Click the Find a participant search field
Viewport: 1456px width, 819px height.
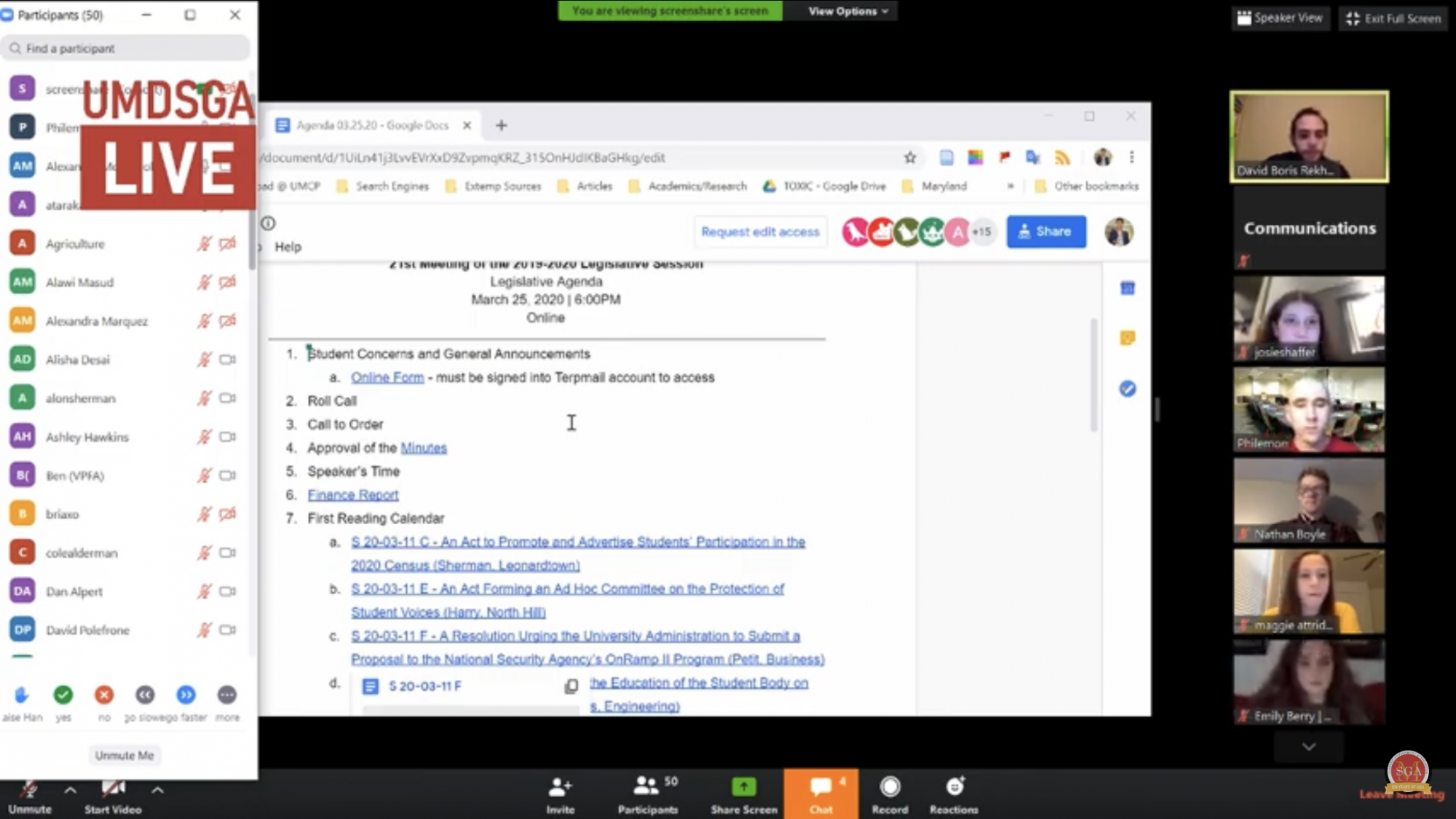tap(127, 49)
